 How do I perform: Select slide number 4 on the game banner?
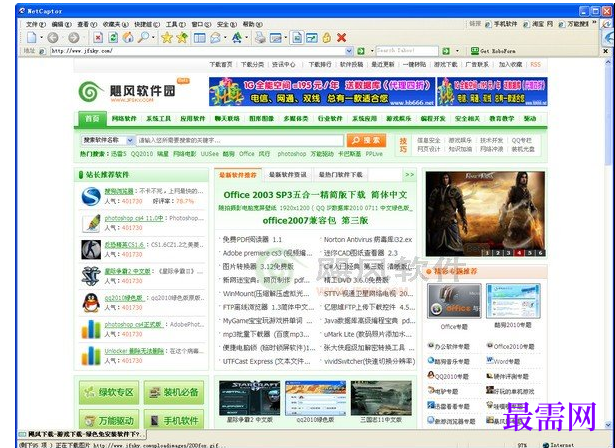[x=519, y=253]
